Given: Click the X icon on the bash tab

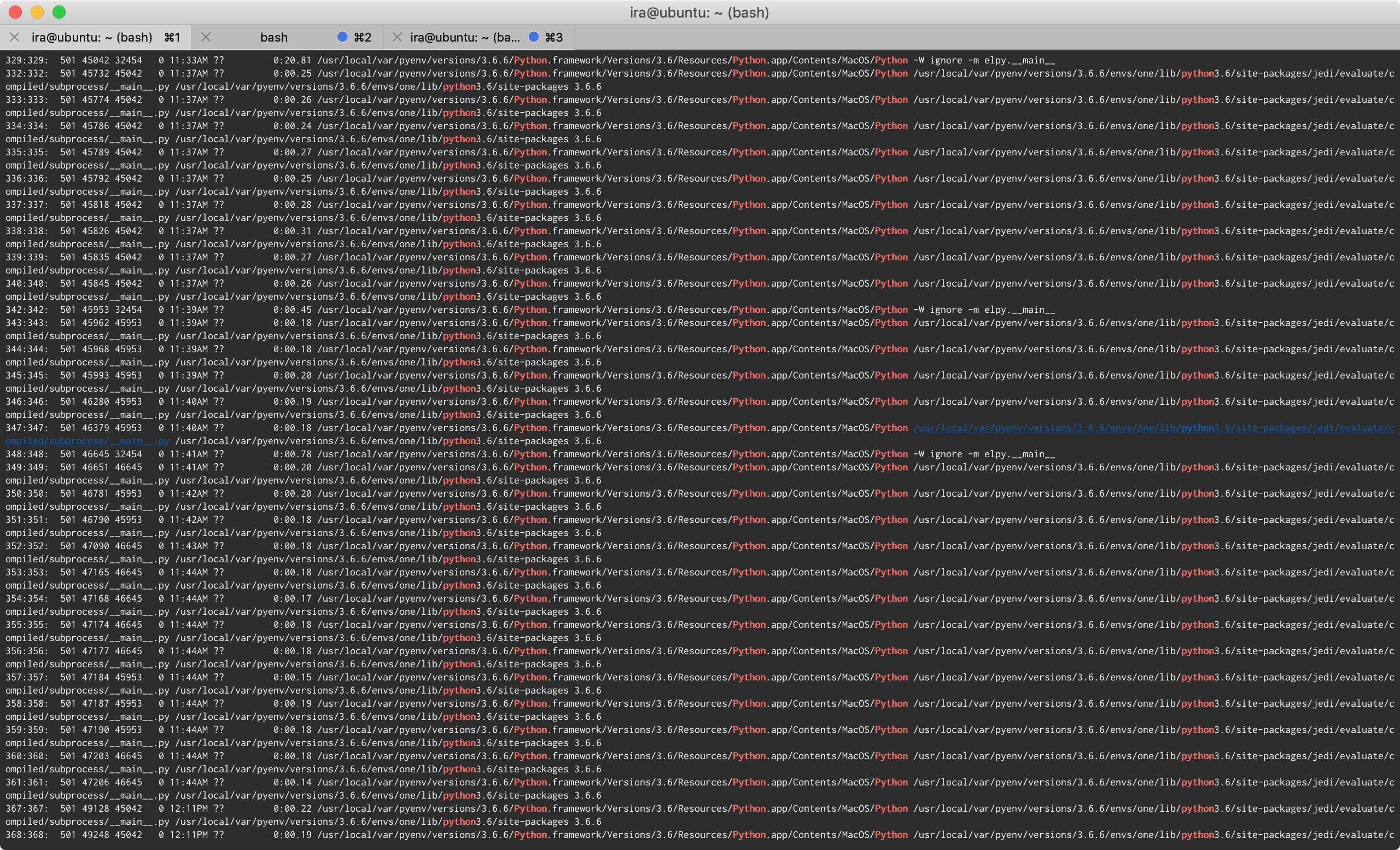Looking at the screenshot, I should tap(207, 37).
